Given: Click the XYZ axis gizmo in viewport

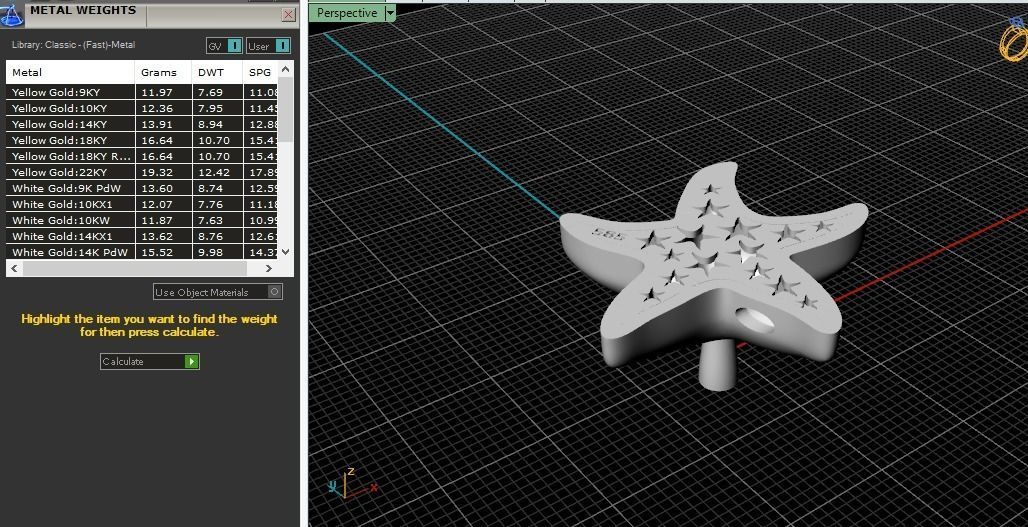Looking at the screenshot, I should pyautogui.click(x=353, y=486).
